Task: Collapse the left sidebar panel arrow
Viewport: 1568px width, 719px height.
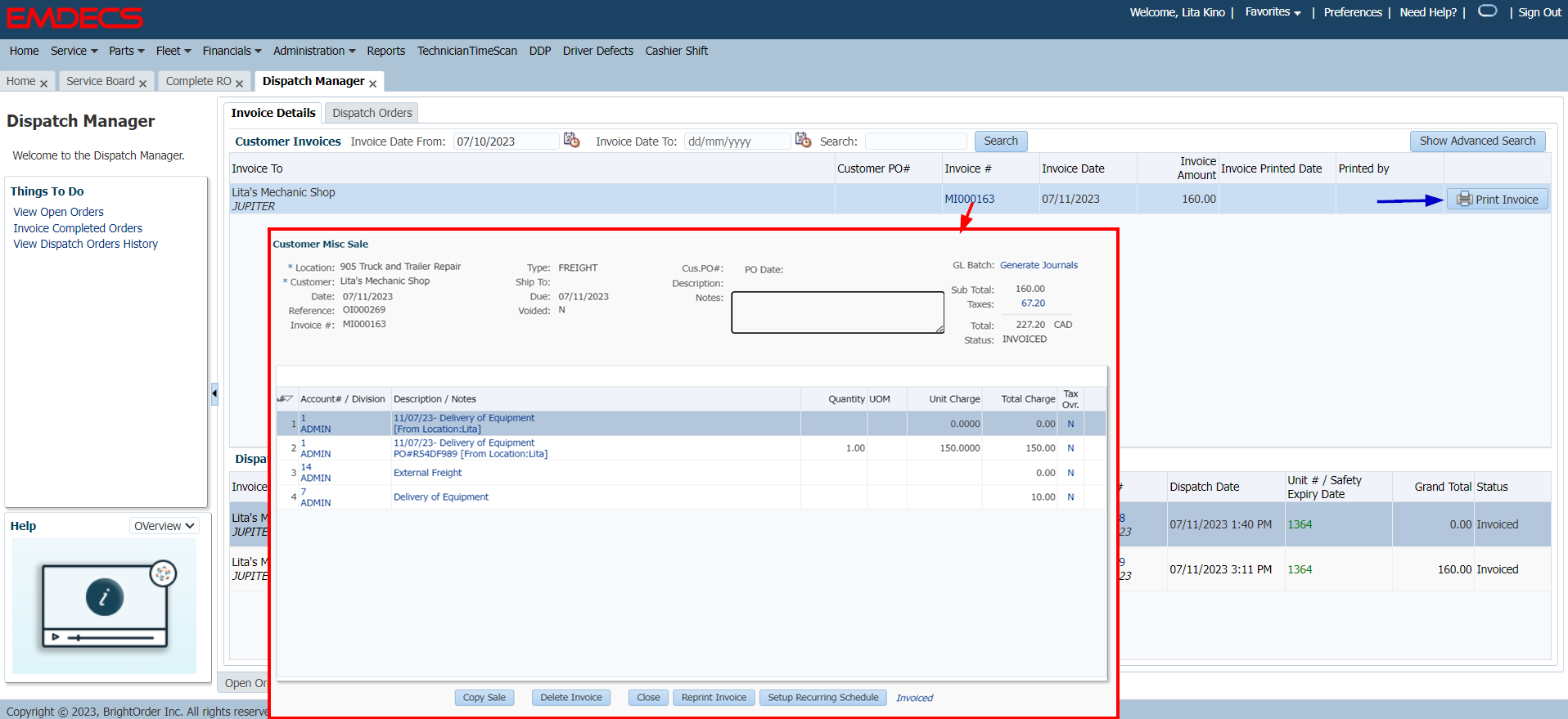Action: coord(214,393)
